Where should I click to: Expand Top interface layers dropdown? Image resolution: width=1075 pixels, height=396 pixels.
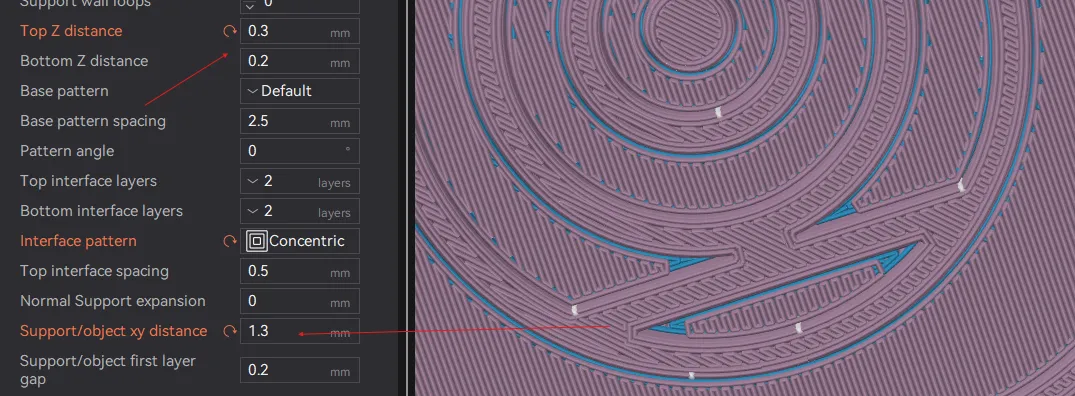point(300,181)
